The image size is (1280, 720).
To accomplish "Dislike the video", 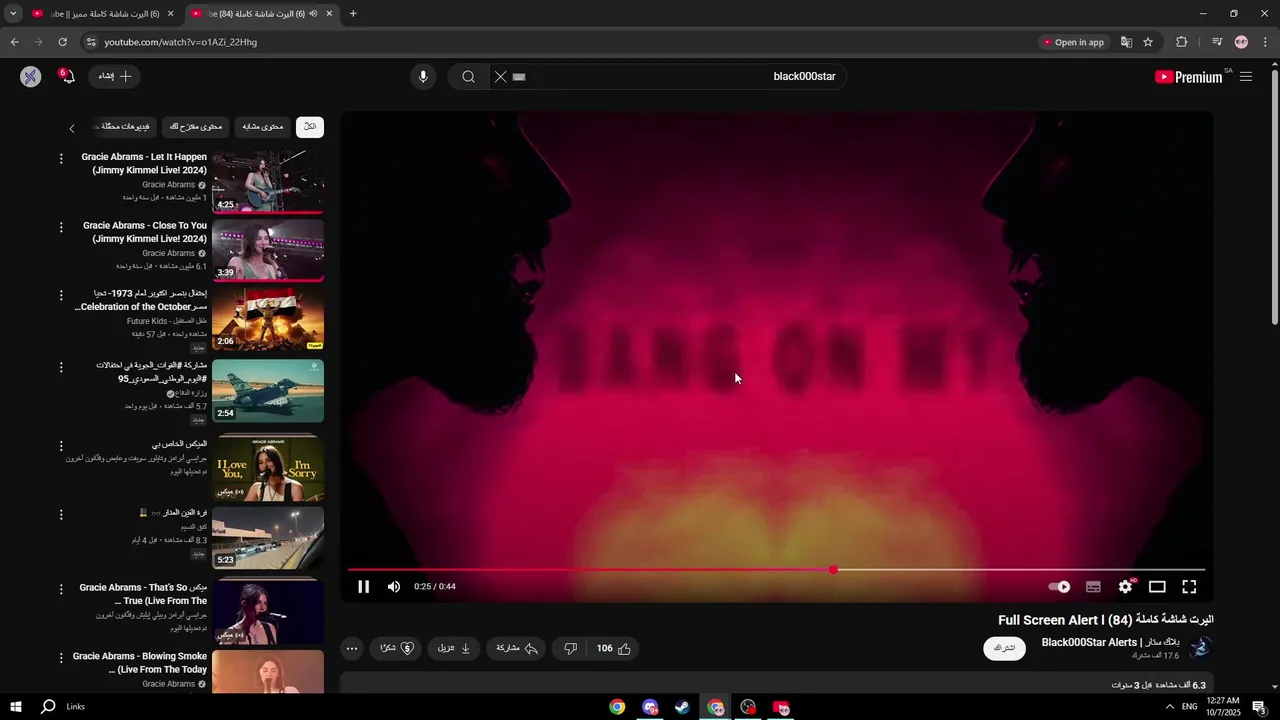I will [570, 648].
